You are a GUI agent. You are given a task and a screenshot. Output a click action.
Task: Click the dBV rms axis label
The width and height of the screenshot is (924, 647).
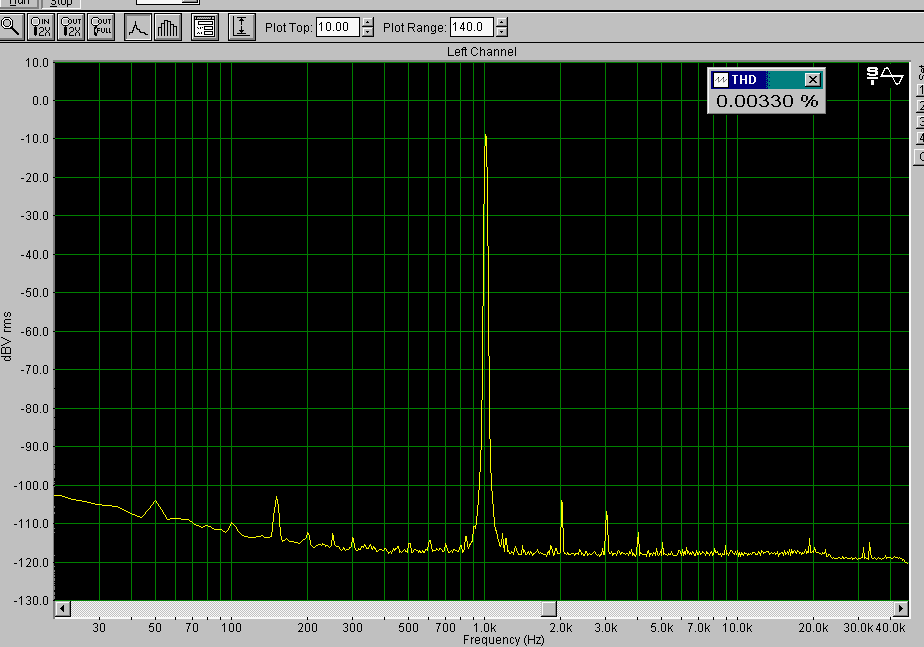[7, 336]
